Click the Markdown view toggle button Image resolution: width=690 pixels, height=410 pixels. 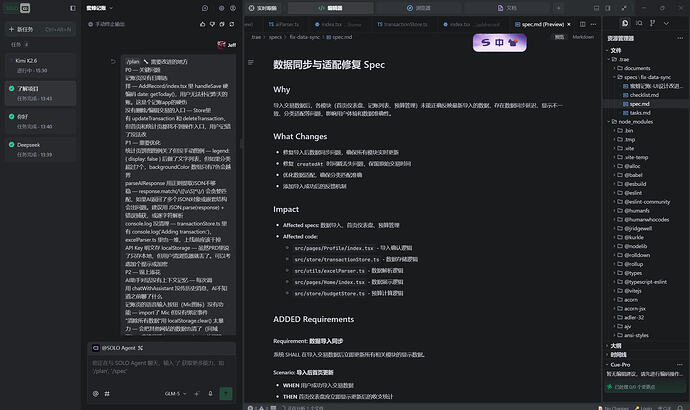tap(583, 37)
